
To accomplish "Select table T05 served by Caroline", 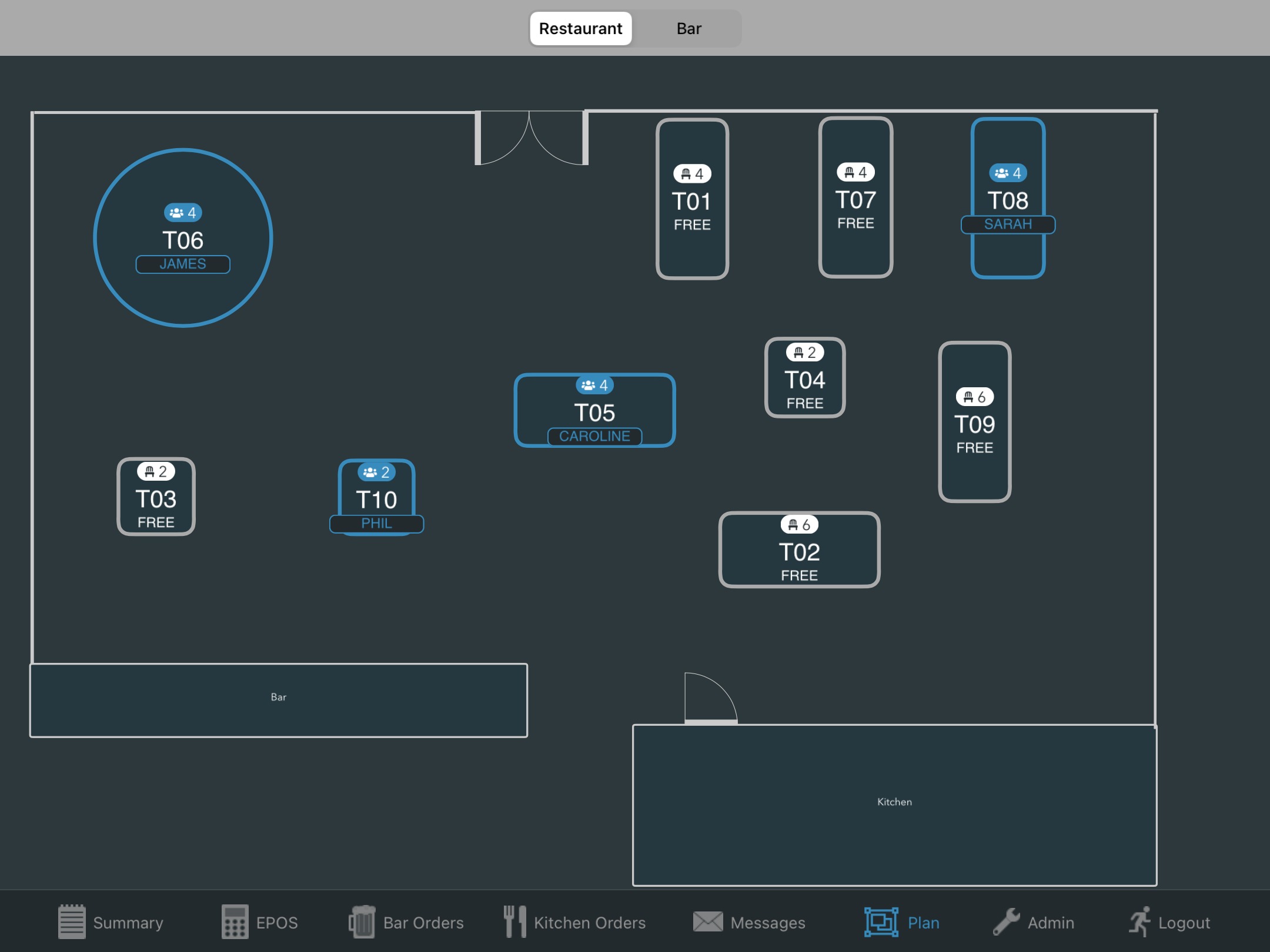I will (x=594, y=412).
